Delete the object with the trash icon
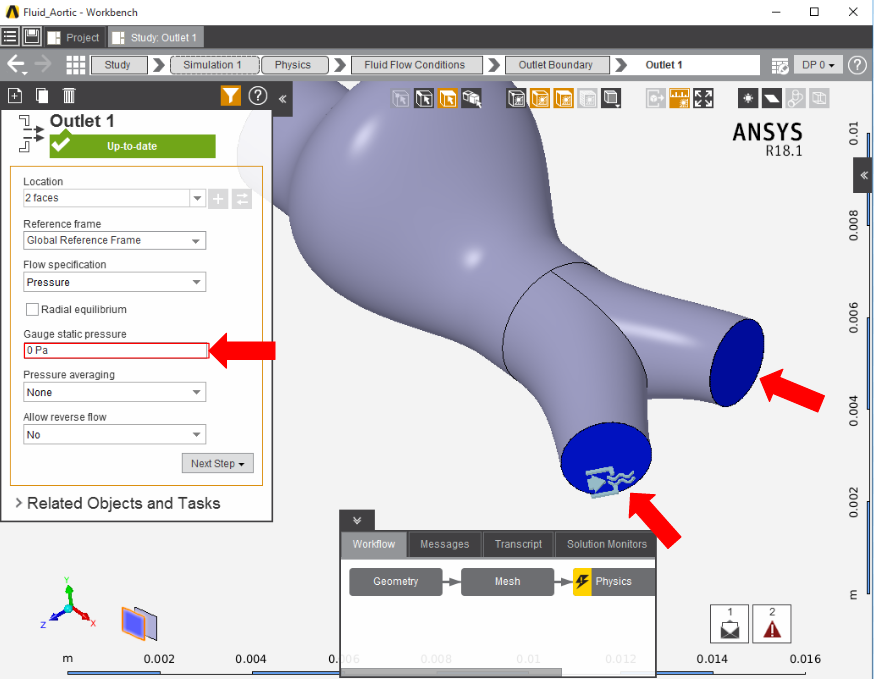The width and height of the screenshot is (874, 679). pos(69,96)
